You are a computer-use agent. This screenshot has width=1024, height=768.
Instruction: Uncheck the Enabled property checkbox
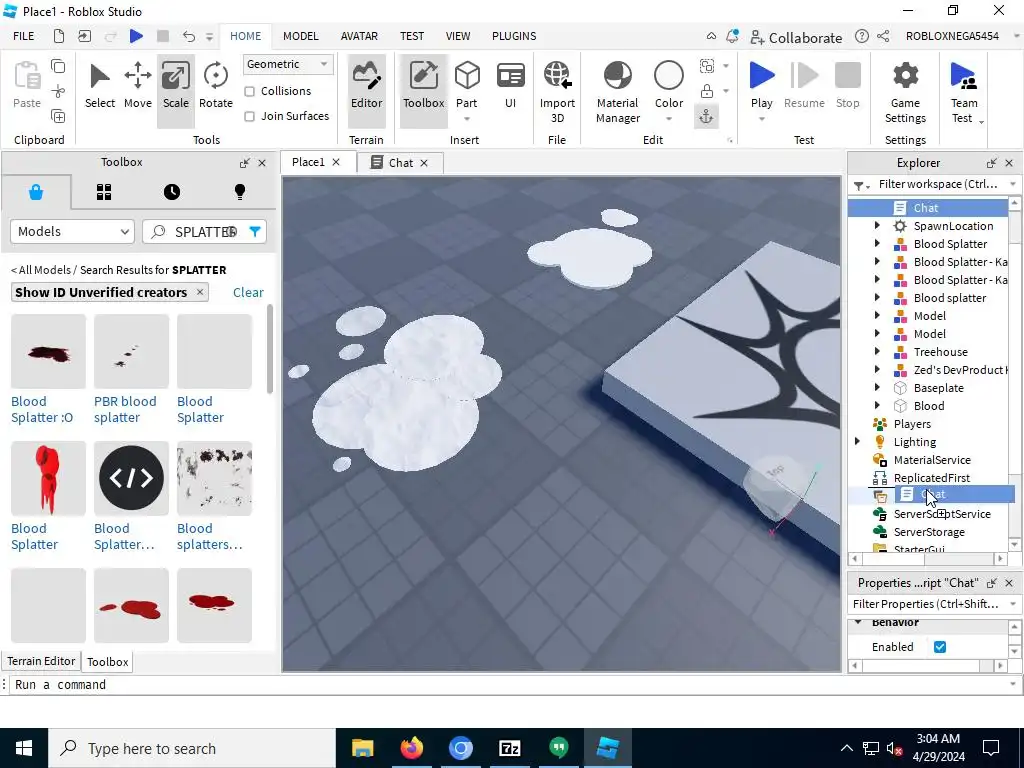940,647
